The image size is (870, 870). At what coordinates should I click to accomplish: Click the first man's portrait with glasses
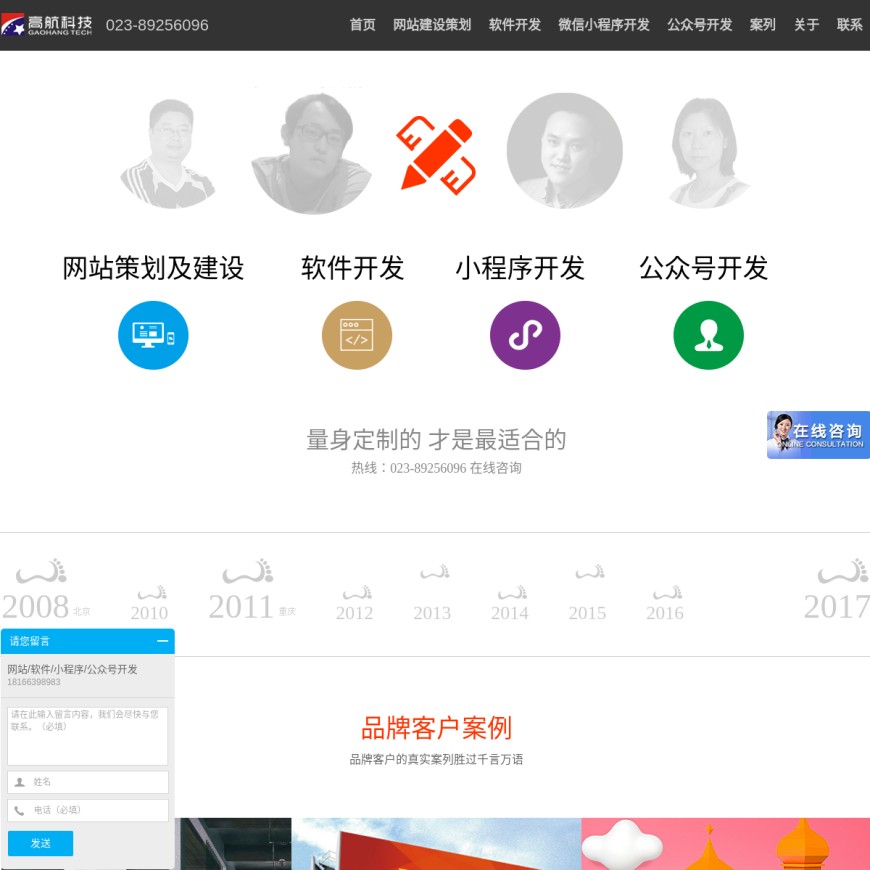click(168, 154)
